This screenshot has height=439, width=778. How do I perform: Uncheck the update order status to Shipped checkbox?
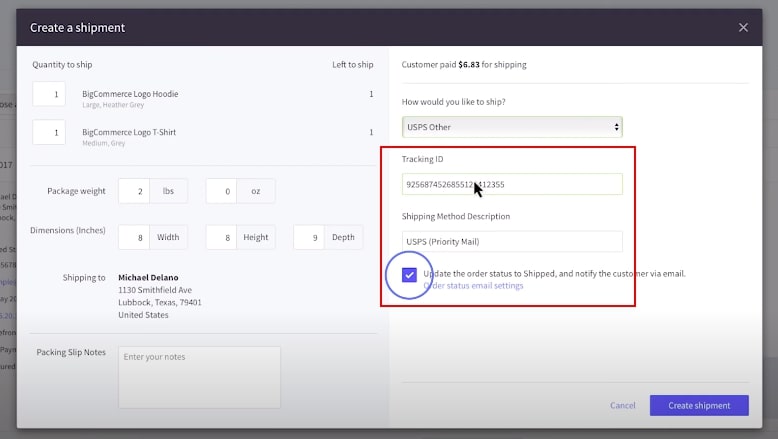point(409,275)
